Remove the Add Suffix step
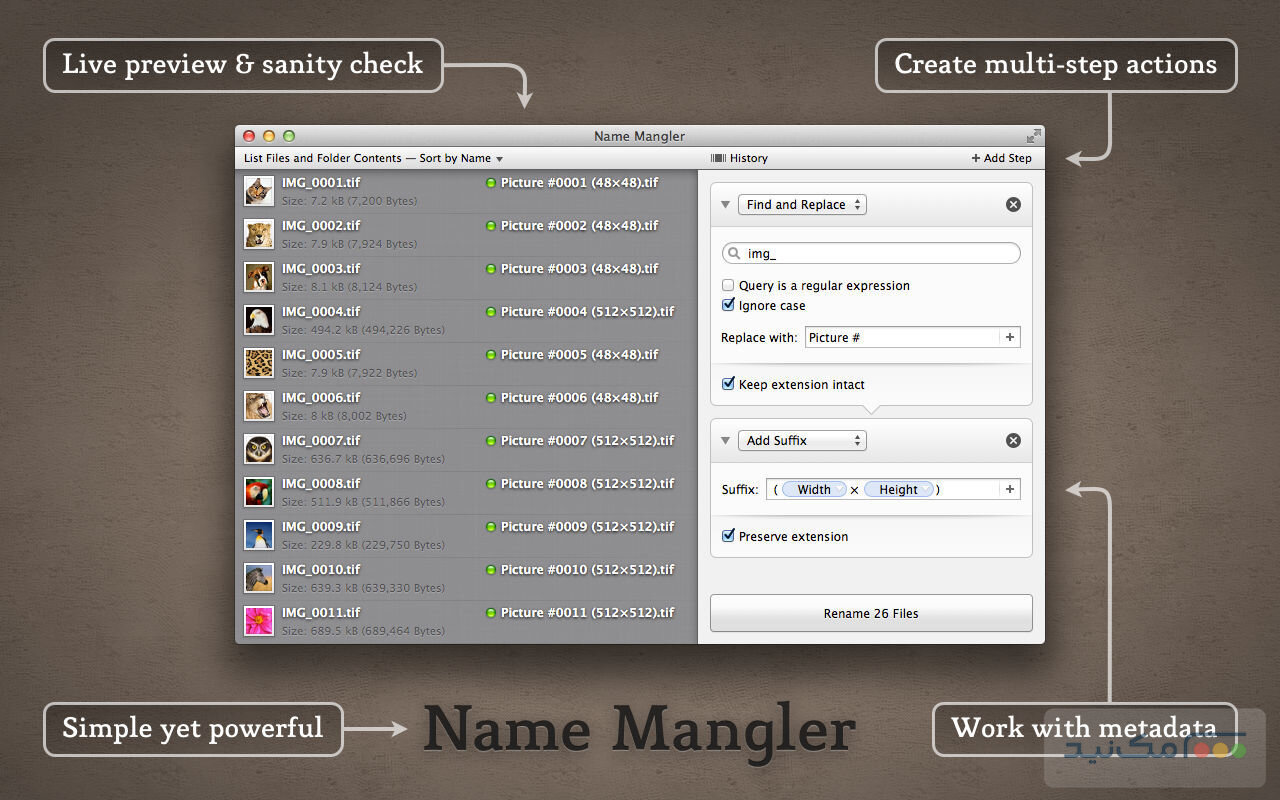 tap(1013, 440)
